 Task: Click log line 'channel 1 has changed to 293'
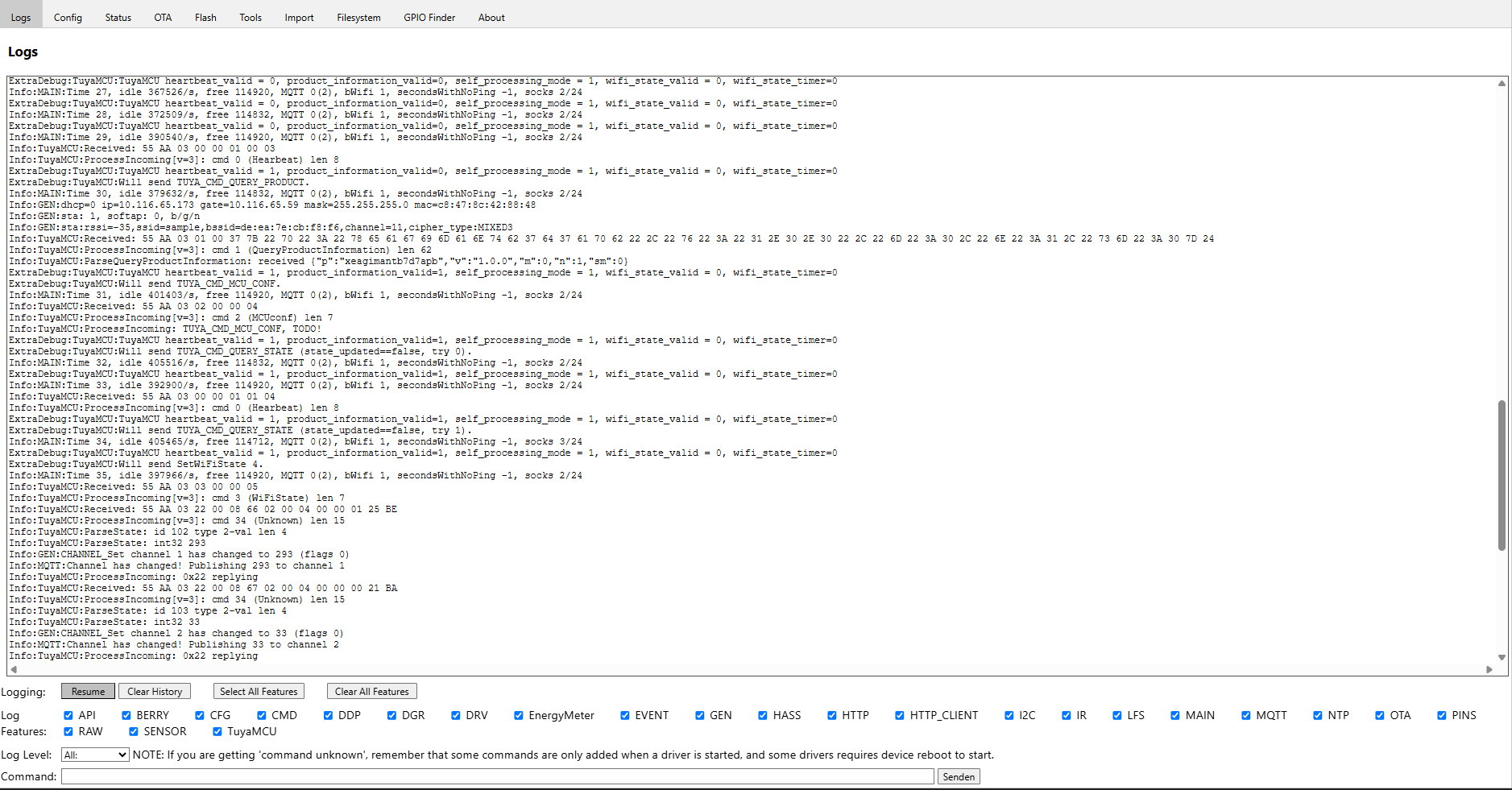tap(179, 554)
